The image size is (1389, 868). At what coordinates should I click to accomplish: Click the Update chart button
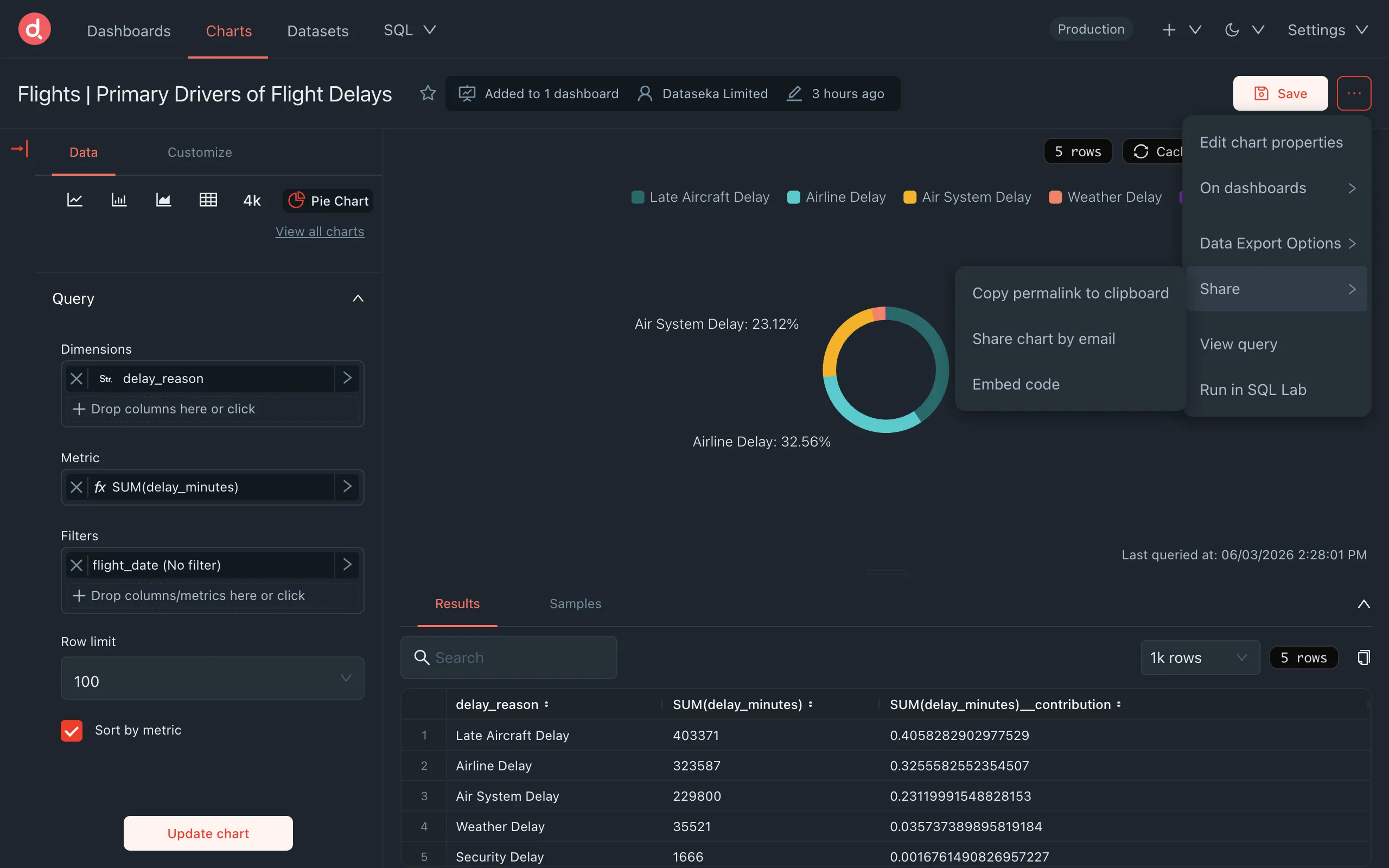208,833
